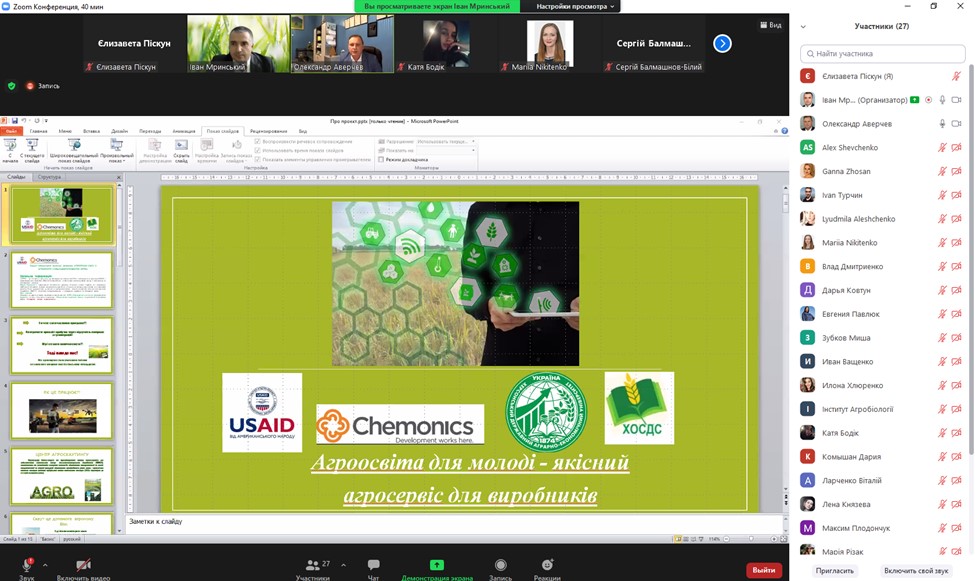Viewport: 975px width, 581px height.
Task: Click the participants list scrollbar
Action: click(971, 258)
